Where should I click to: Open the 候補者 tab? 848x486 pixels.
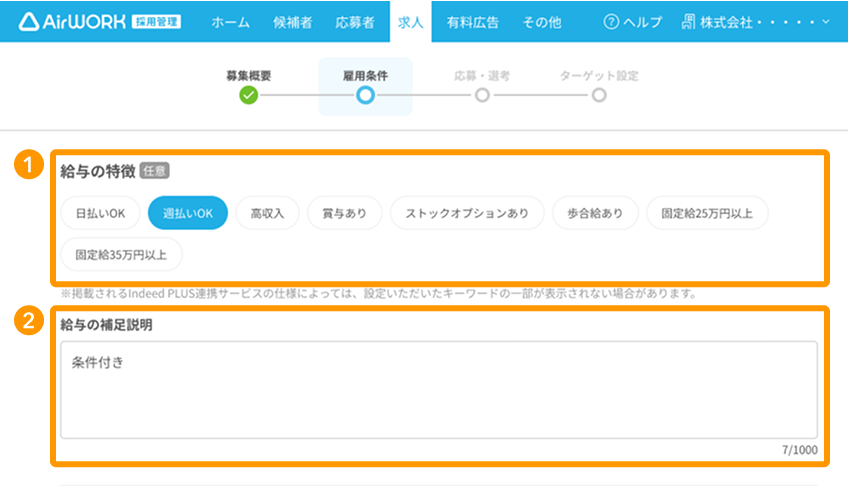(293, 22)
